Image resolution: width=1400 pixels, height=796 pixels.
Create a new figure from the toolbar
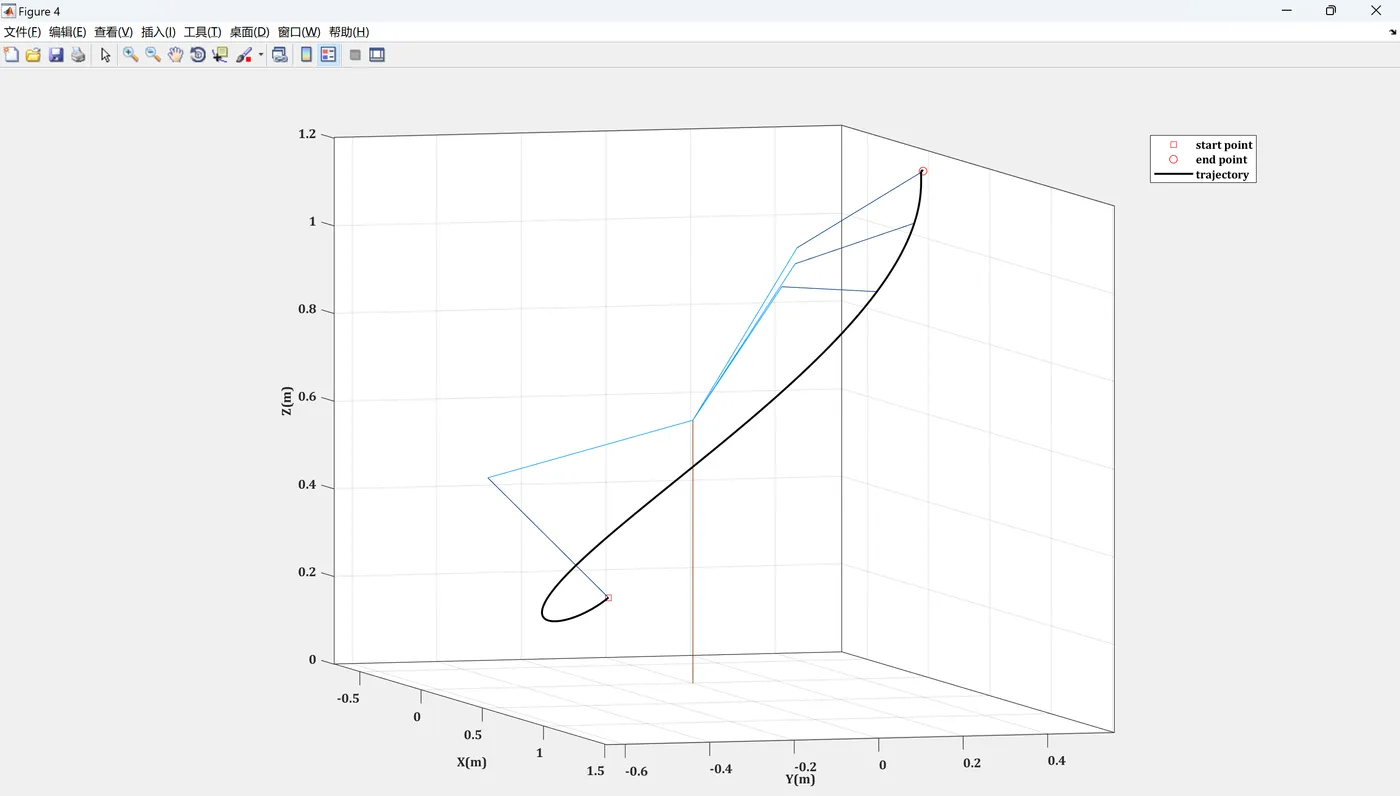point(12,55)
